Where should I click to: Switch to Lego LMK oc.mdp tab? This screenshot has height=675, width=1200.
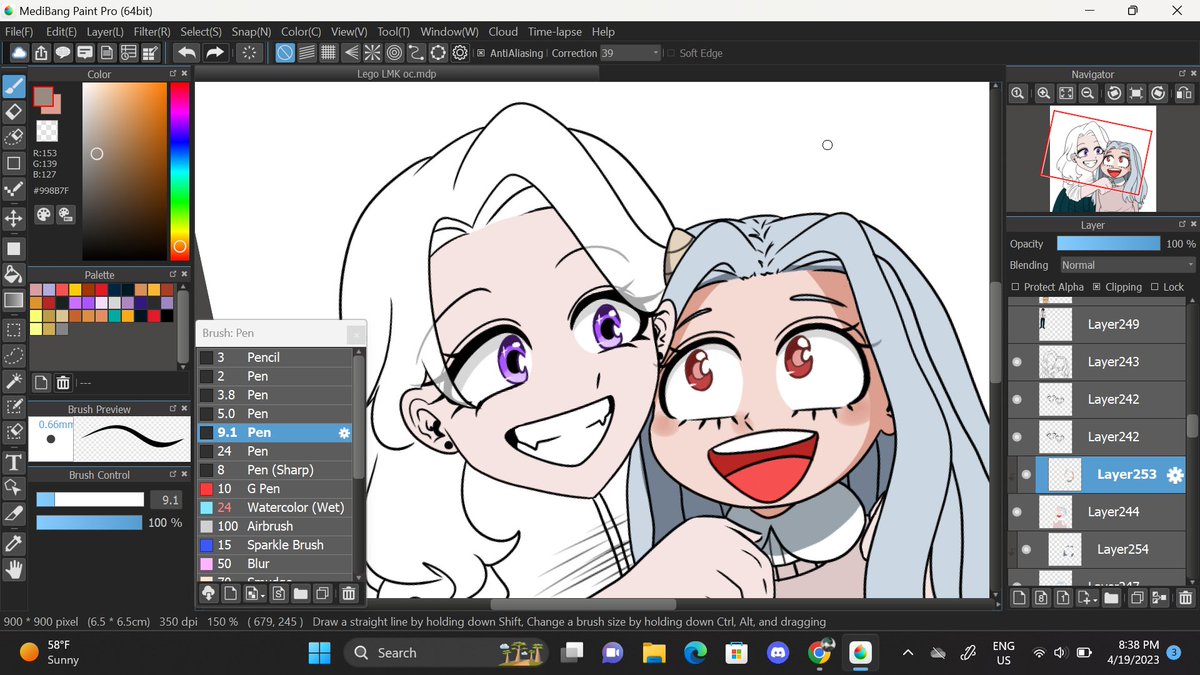[x=396, y=74]
